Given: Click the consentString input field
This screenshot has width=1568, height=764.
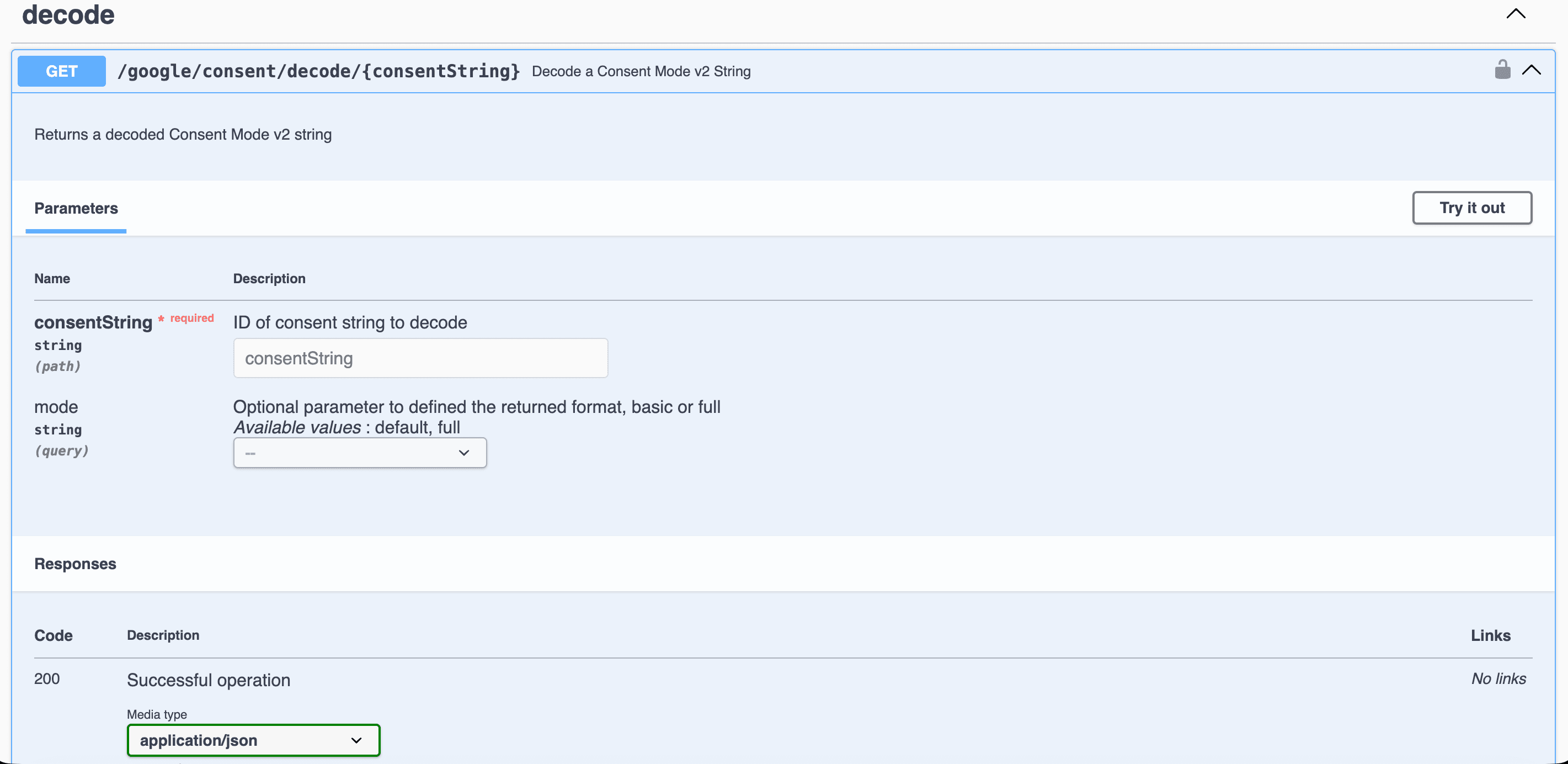Looking at the screenshot, I should (x=420, y=358).
